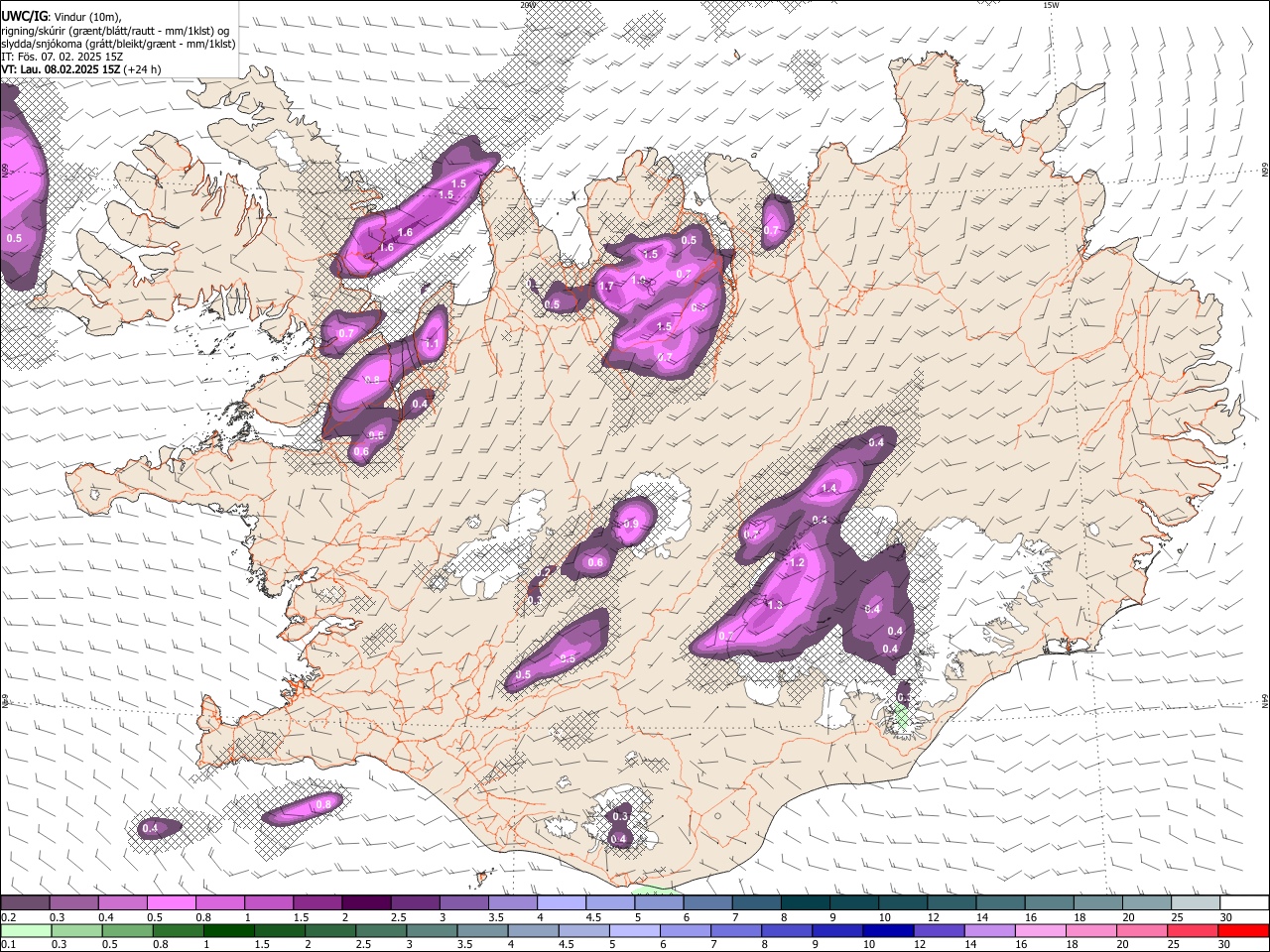Select the deep navy blue swatch labeled 10 in the rain scale

point(888,930)
